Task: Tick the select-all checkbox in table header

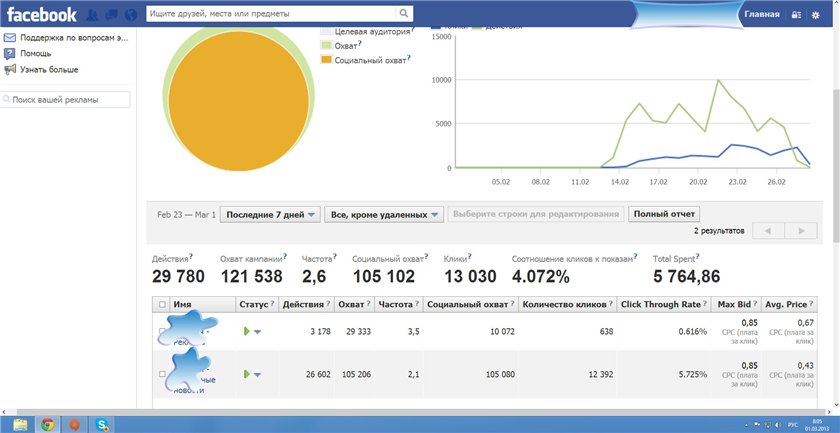Action: 162,304
